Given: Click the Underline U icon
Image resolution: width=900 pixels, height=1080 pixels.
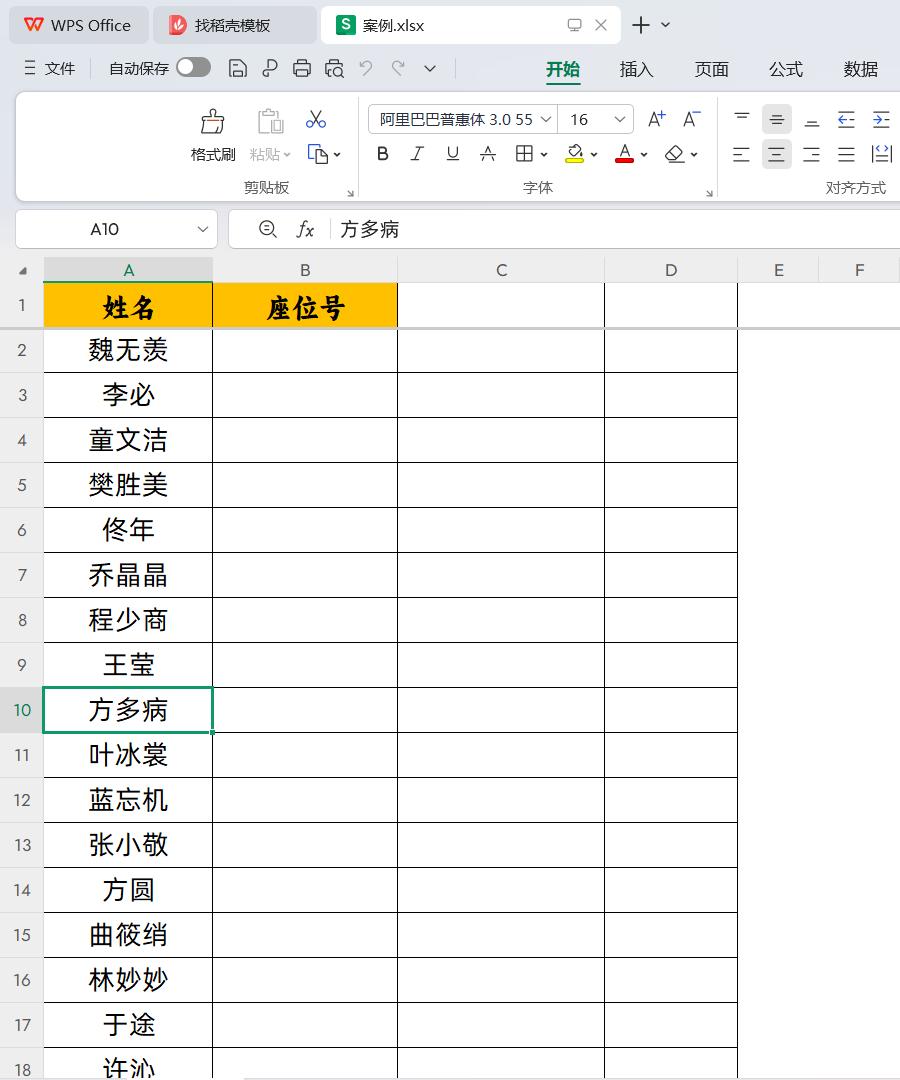Looking at the screenshot, I should click(452, 154).
